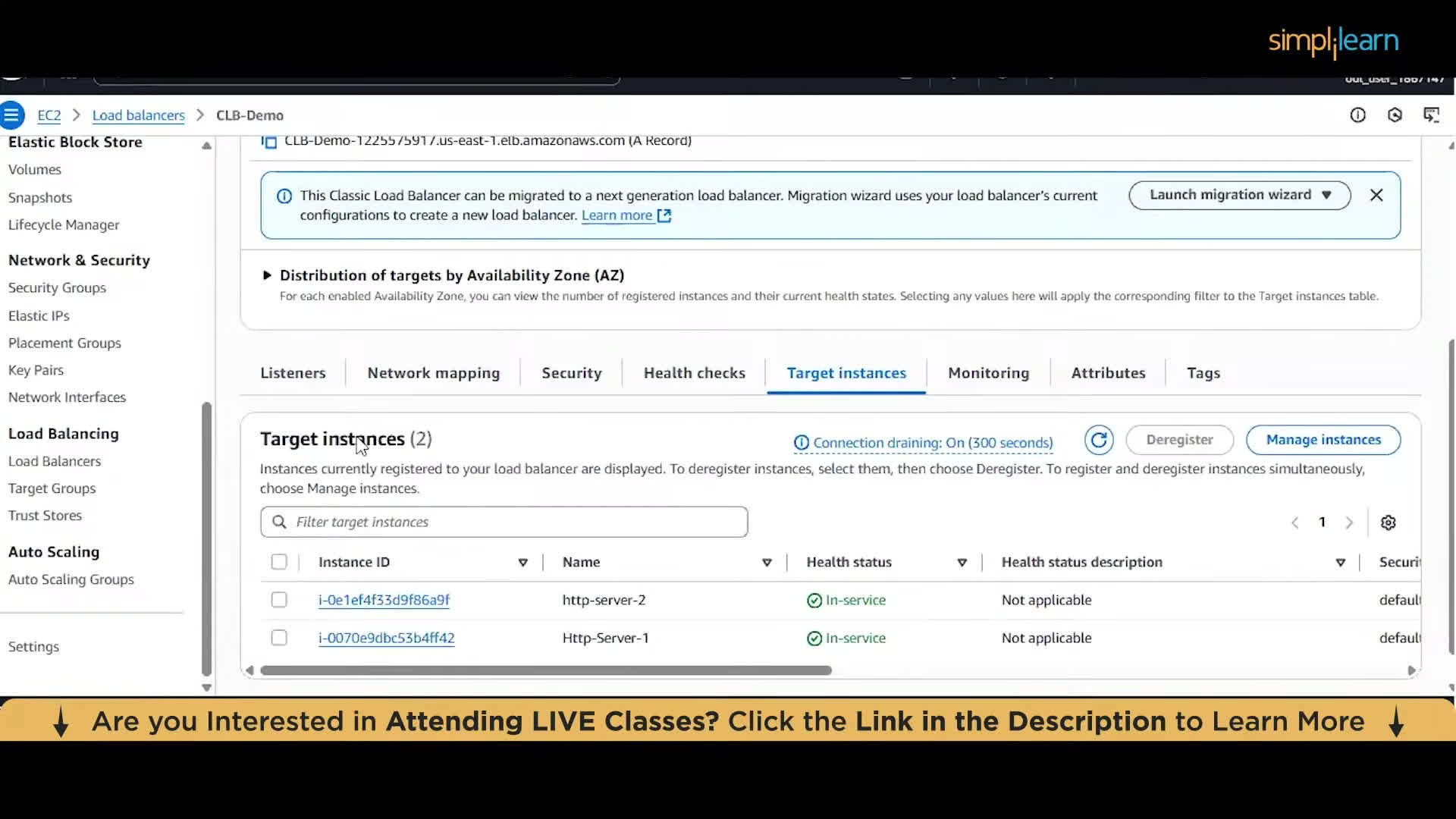The height and width of the screenshot is (819, 1456).
Task: Open Elastic IPs in sidebar
Action: point(39,316)
